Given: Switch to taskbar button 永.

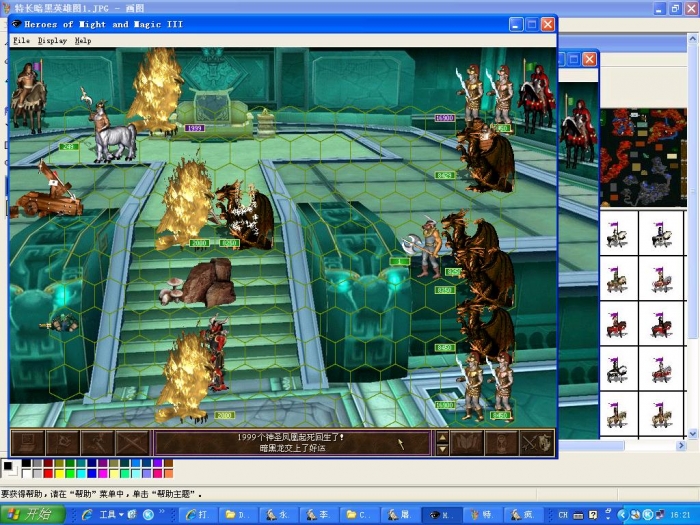Looking at the screenshot, I should 278,515.
